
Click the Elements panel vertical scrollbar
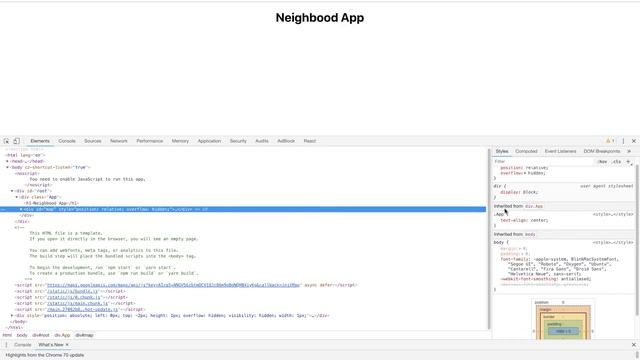(489, 239)
